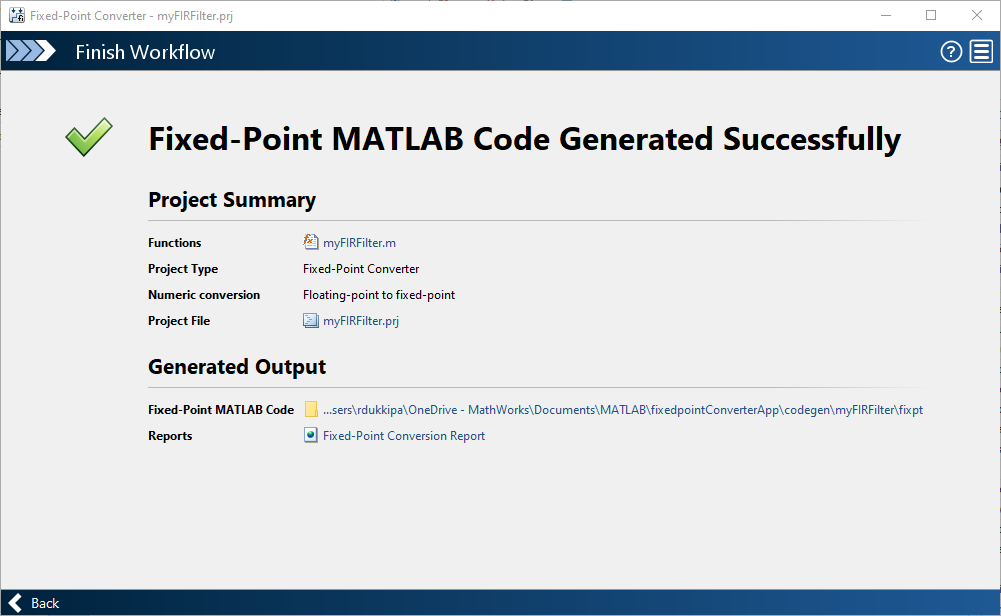
Task: Click the Back arrow icon
Action: click(x=15, y=603)
